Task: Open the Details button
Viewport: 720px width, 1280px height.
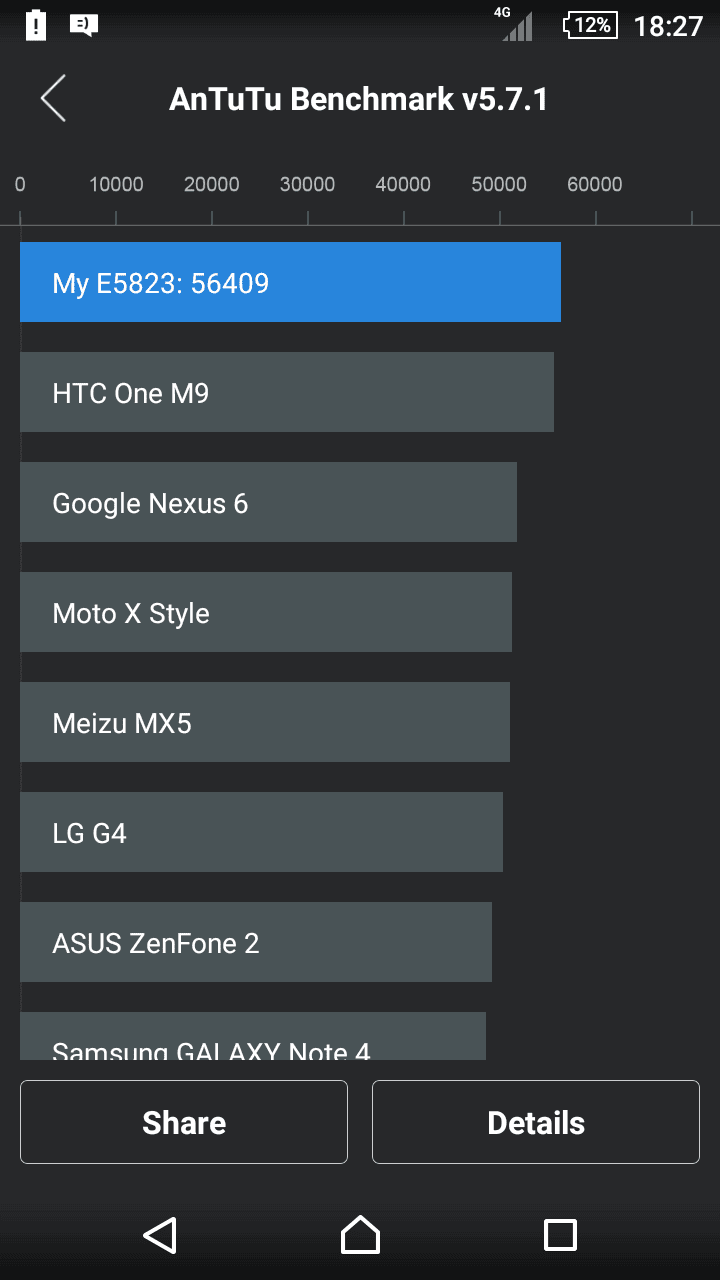Action: coord(536,1122)
